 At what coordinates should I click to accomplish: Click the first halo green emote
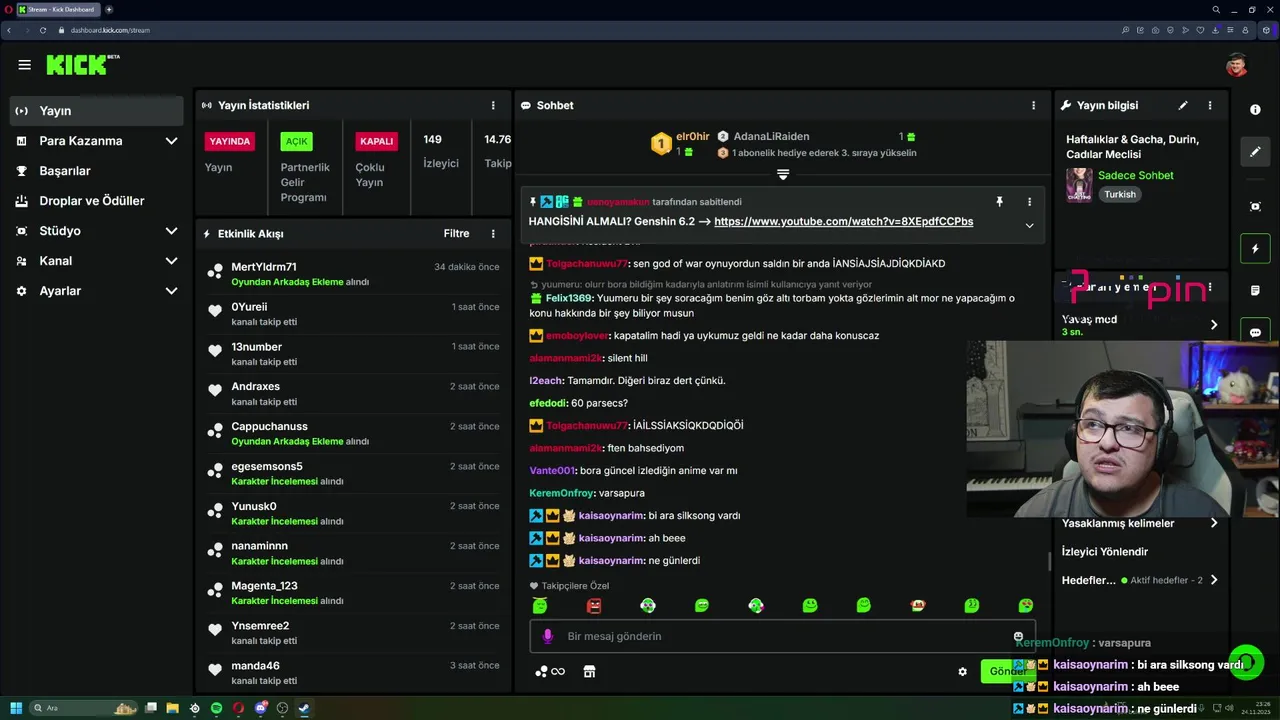point(540,606)
